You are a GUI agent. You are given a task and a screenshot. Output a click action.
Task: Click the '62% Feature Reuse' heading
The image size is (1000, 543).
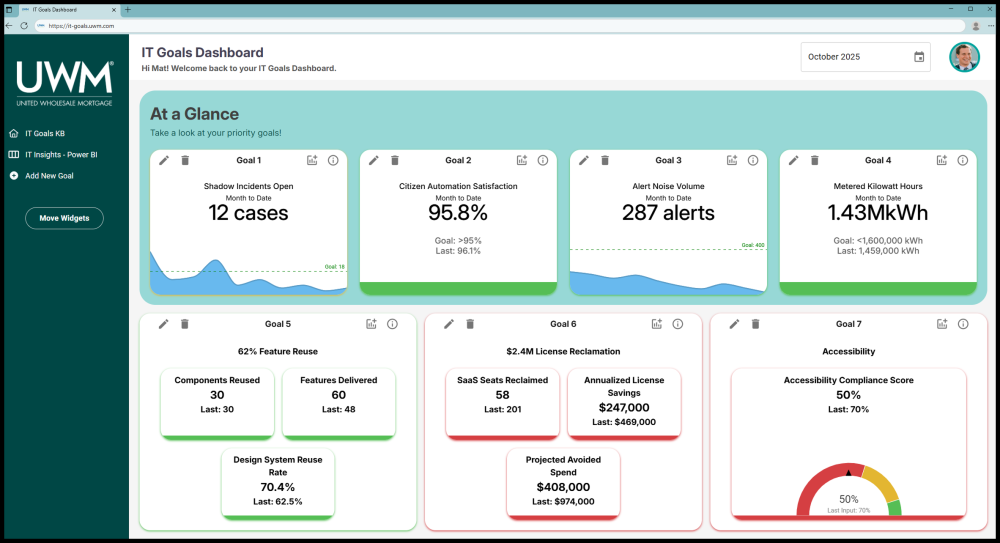(x=277, y=352)
